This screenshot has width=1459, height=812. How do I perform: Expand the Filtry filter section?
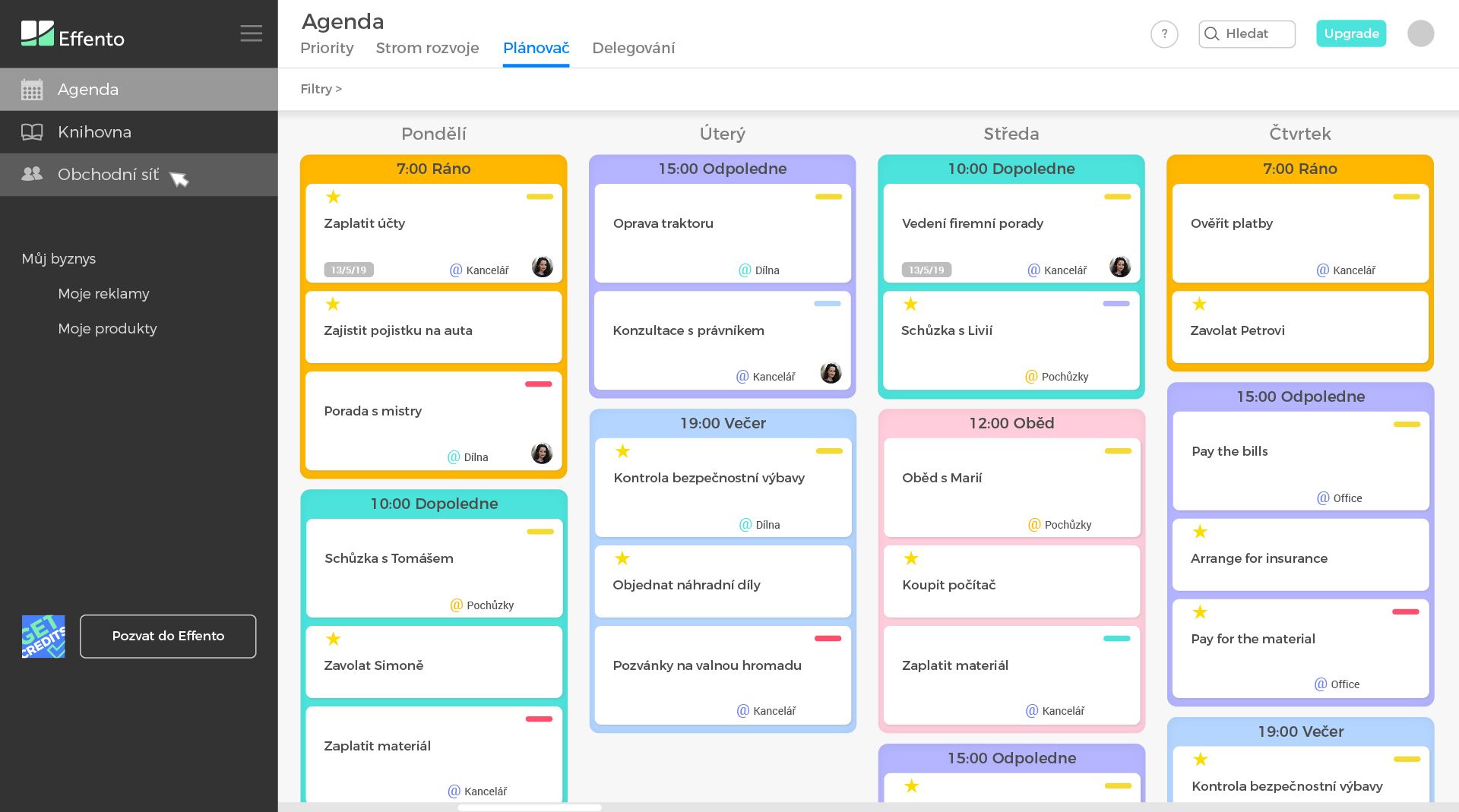tap(321, 89)
